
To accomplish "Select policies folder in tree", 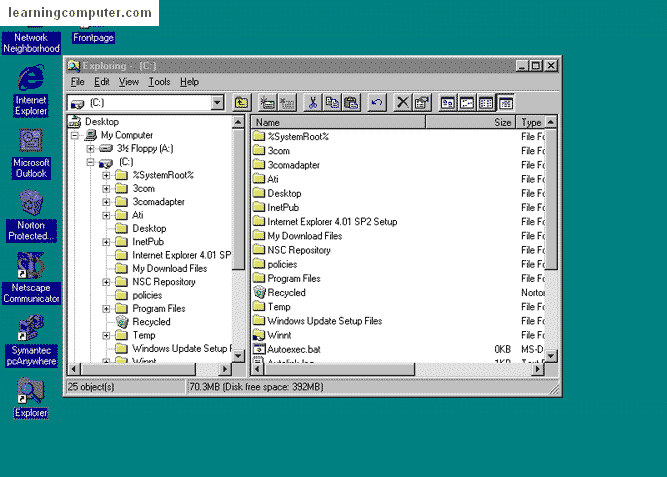I will tap(147, 295).
